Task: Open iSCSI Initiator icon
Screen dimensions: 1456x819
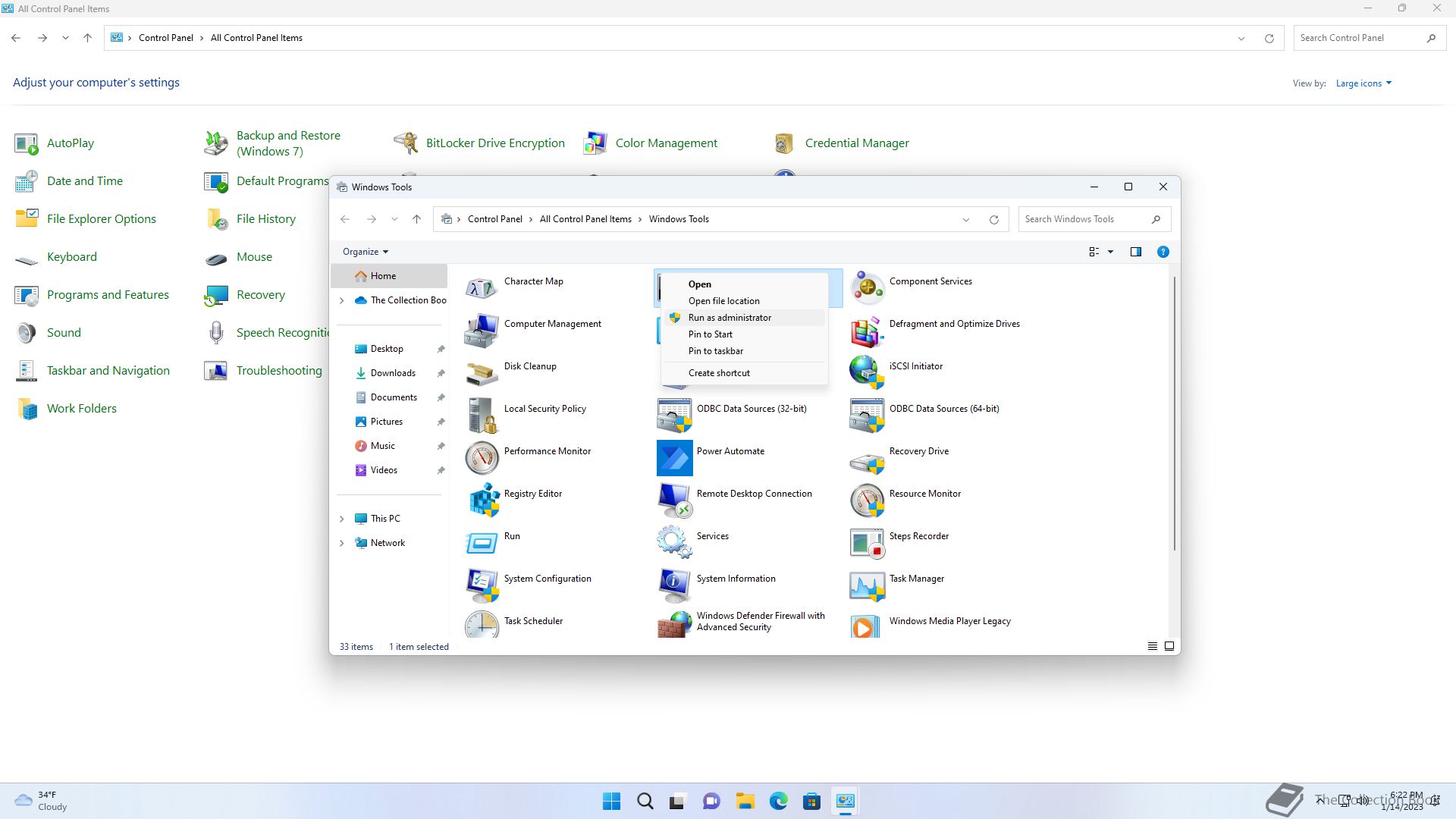Action: [x=868, y=373]
